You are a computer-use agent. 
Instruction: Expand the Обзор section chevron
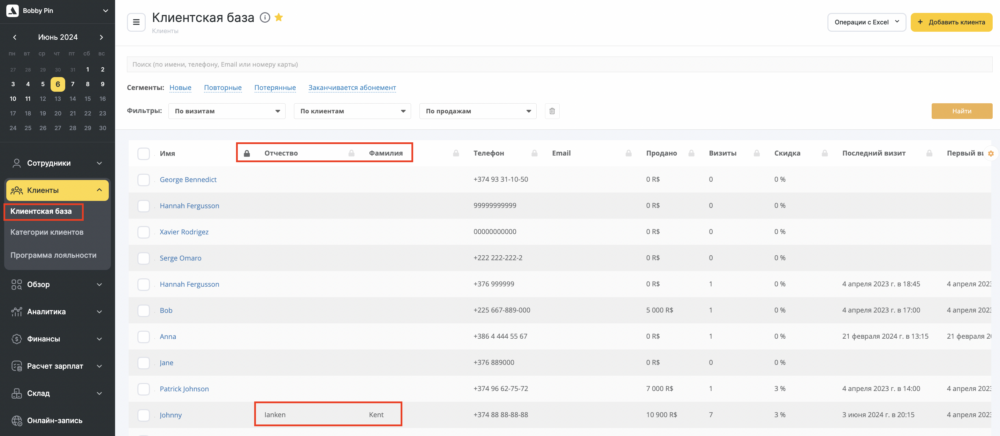[99, 284]
